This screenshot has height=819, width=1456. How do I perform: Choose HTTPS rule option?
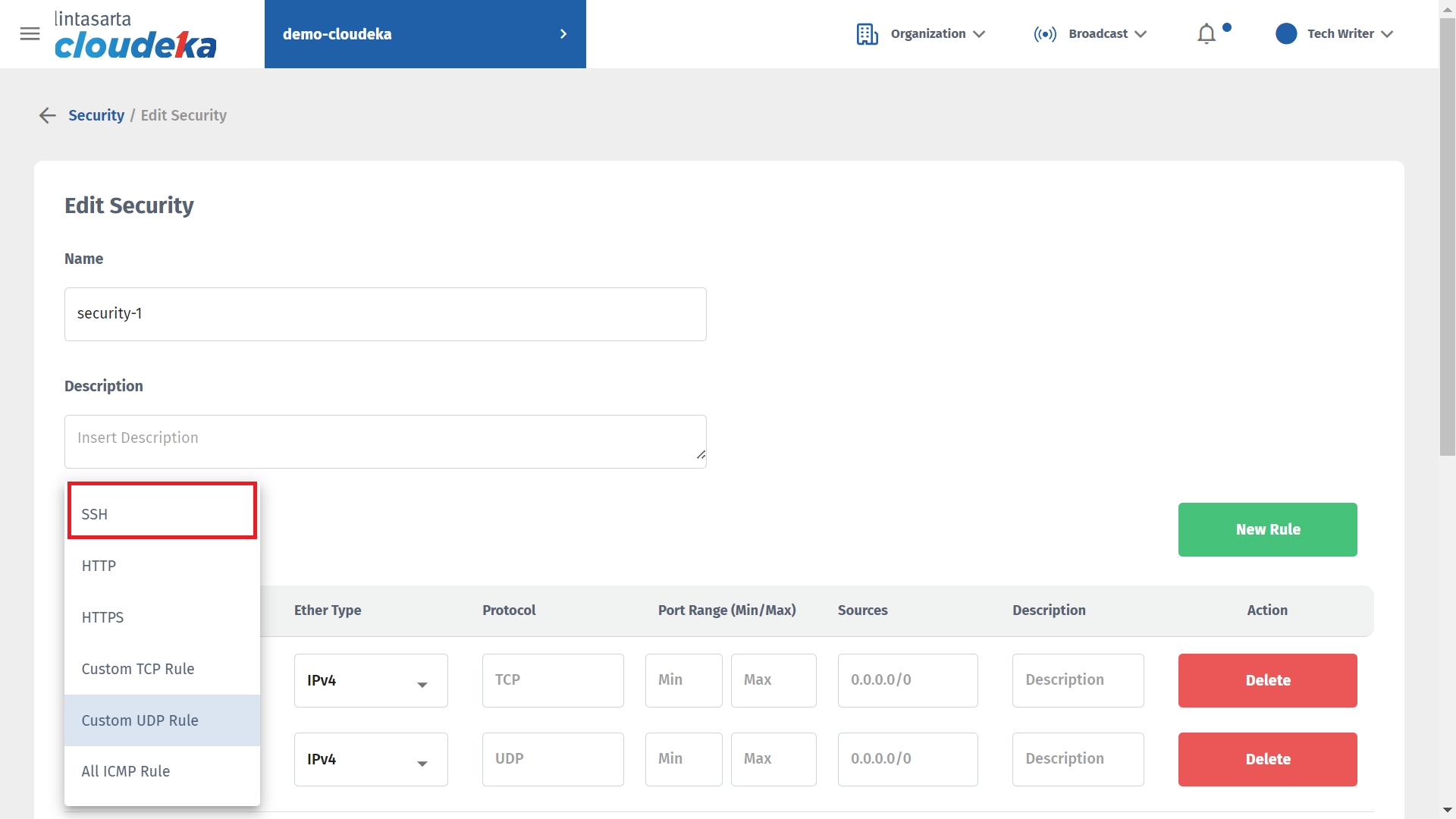click(162, 617)
